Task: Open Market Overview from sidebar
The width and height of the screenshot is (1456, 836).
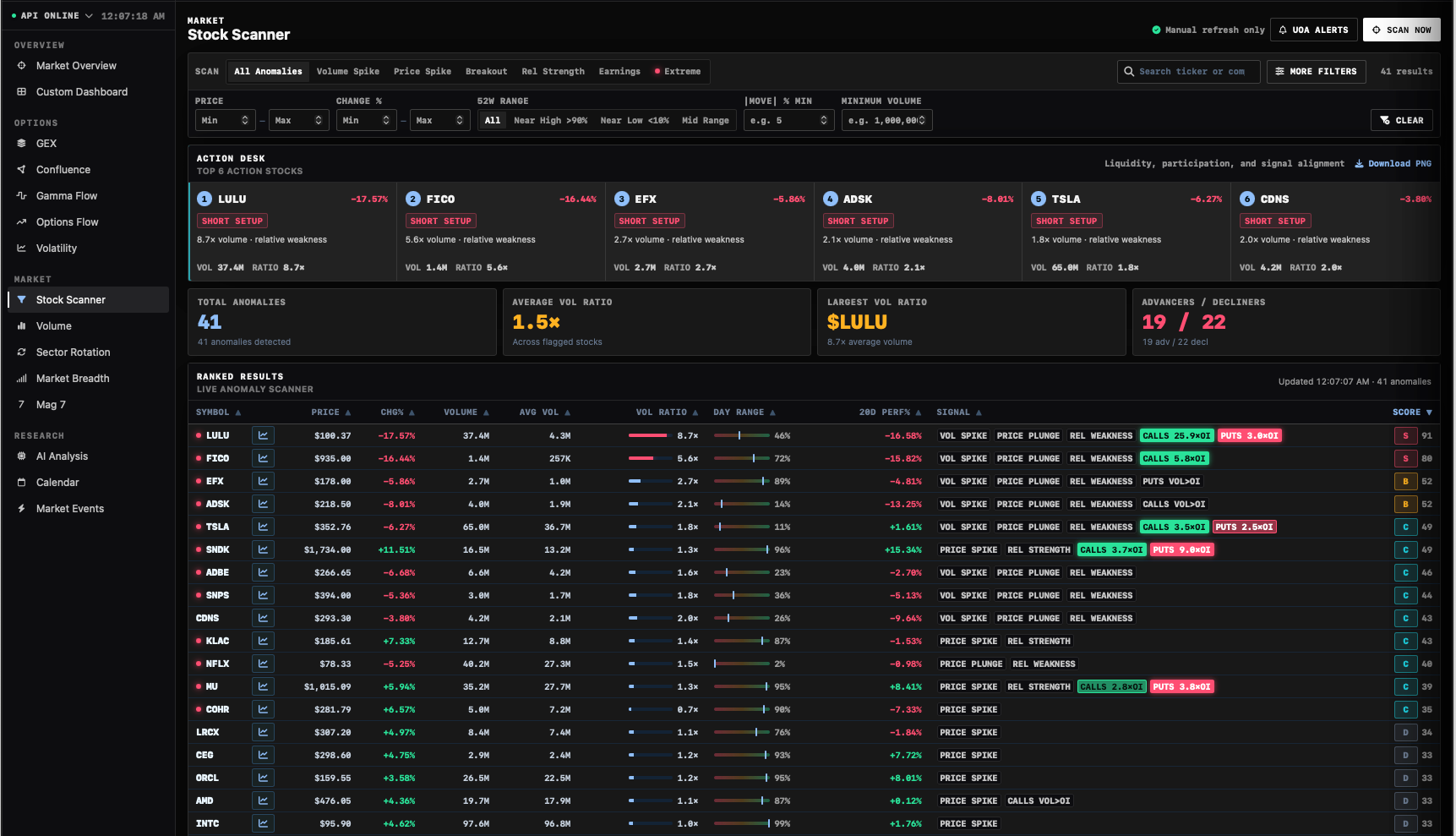Action: (x=88, y=66)
